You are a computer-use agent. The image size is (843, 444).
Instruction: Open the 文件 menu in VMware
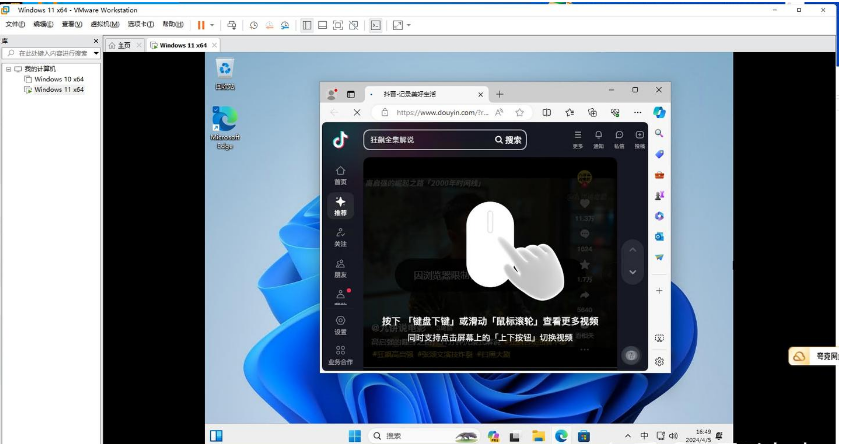pos(15,24)
